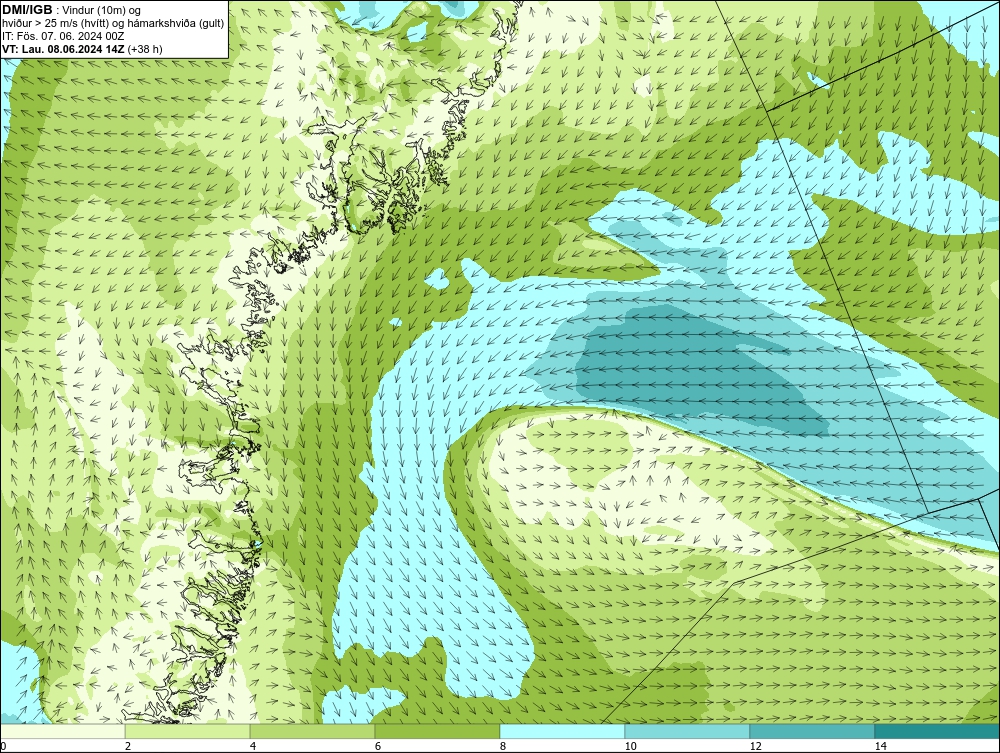Click the legend label '10'
This screenshot has width=1000, height=753.
point(630,746)
